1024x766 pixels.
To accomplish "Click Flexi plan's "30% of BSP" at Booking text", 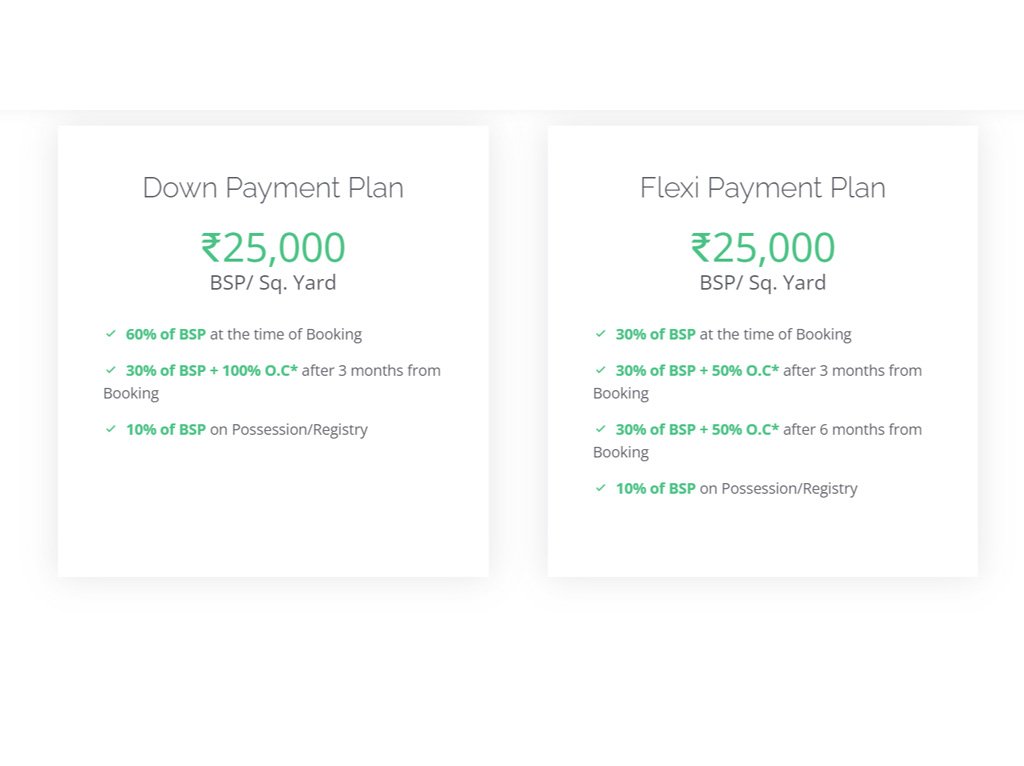I will (x=655, y=334).
